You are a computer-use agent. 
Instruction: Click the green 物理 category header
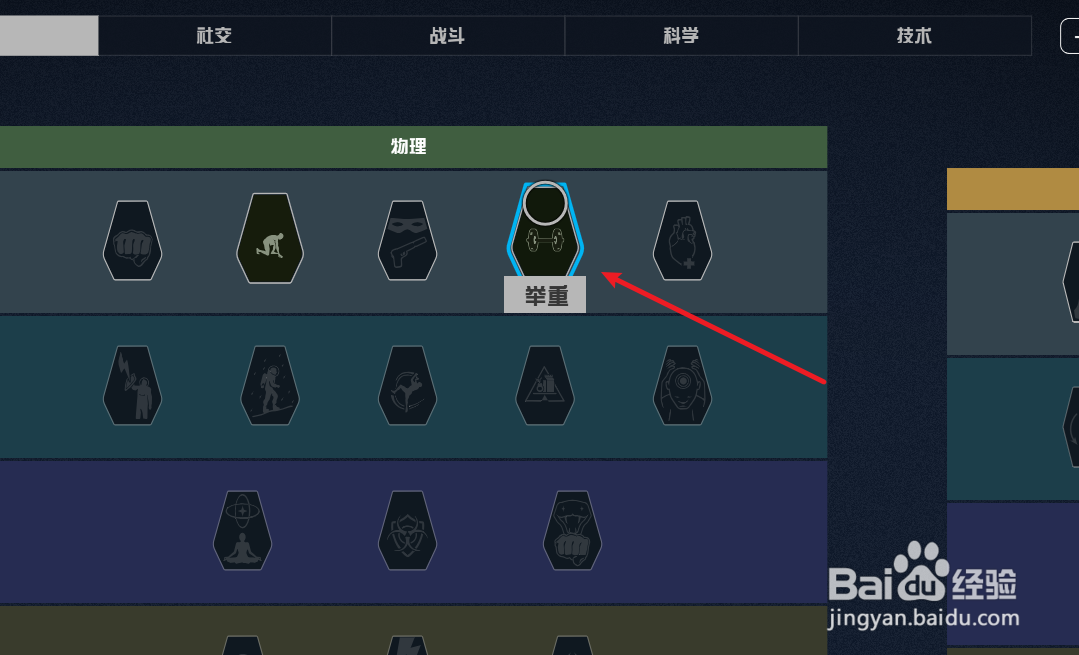413,147
